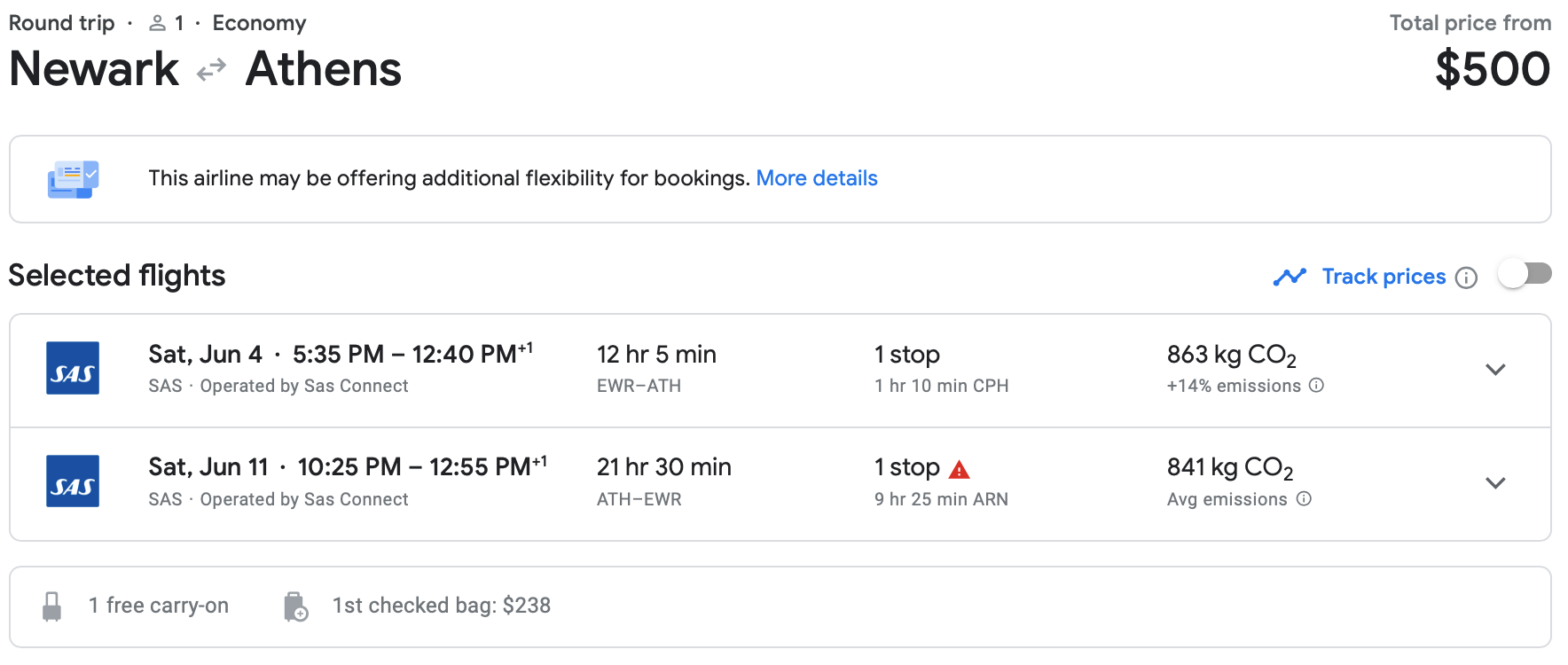
Task: Click the SAS logo on Jun 4 flight
Action: [73, 368]
